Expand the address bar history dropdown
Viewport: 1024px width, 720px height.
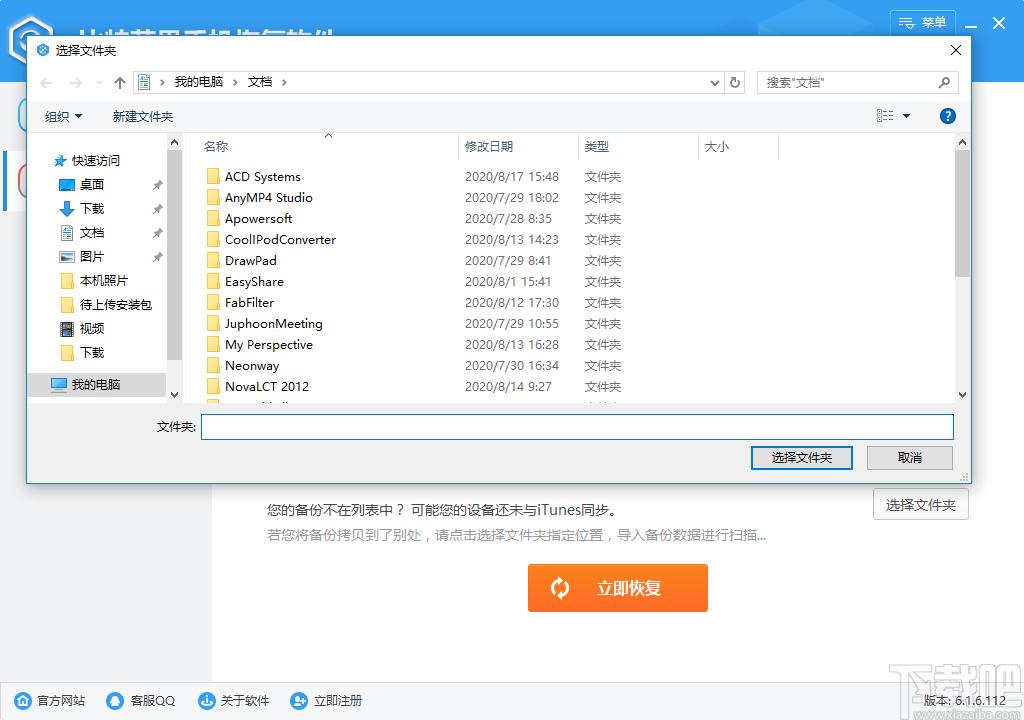714,82
